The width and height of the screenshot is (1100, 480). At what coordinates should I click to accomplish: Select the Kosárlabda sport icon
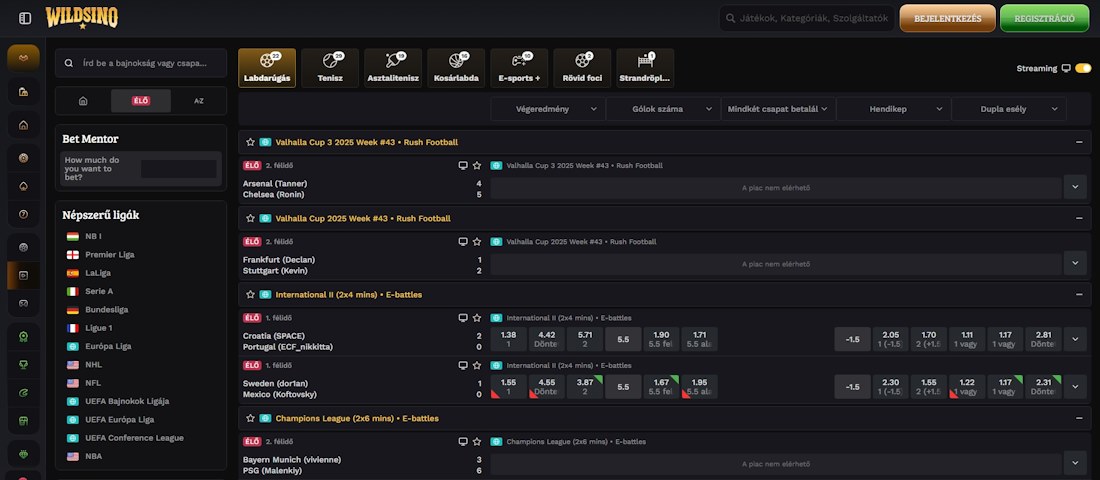point(456,68)
